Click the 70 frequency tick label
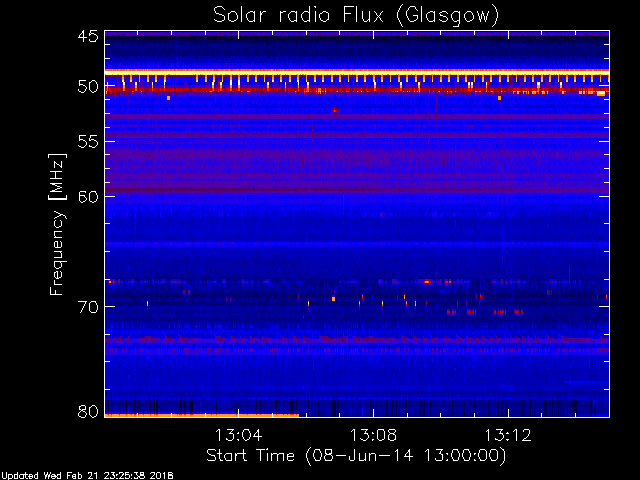This screenshot has width=640, height=480. [x=88, y=307]
